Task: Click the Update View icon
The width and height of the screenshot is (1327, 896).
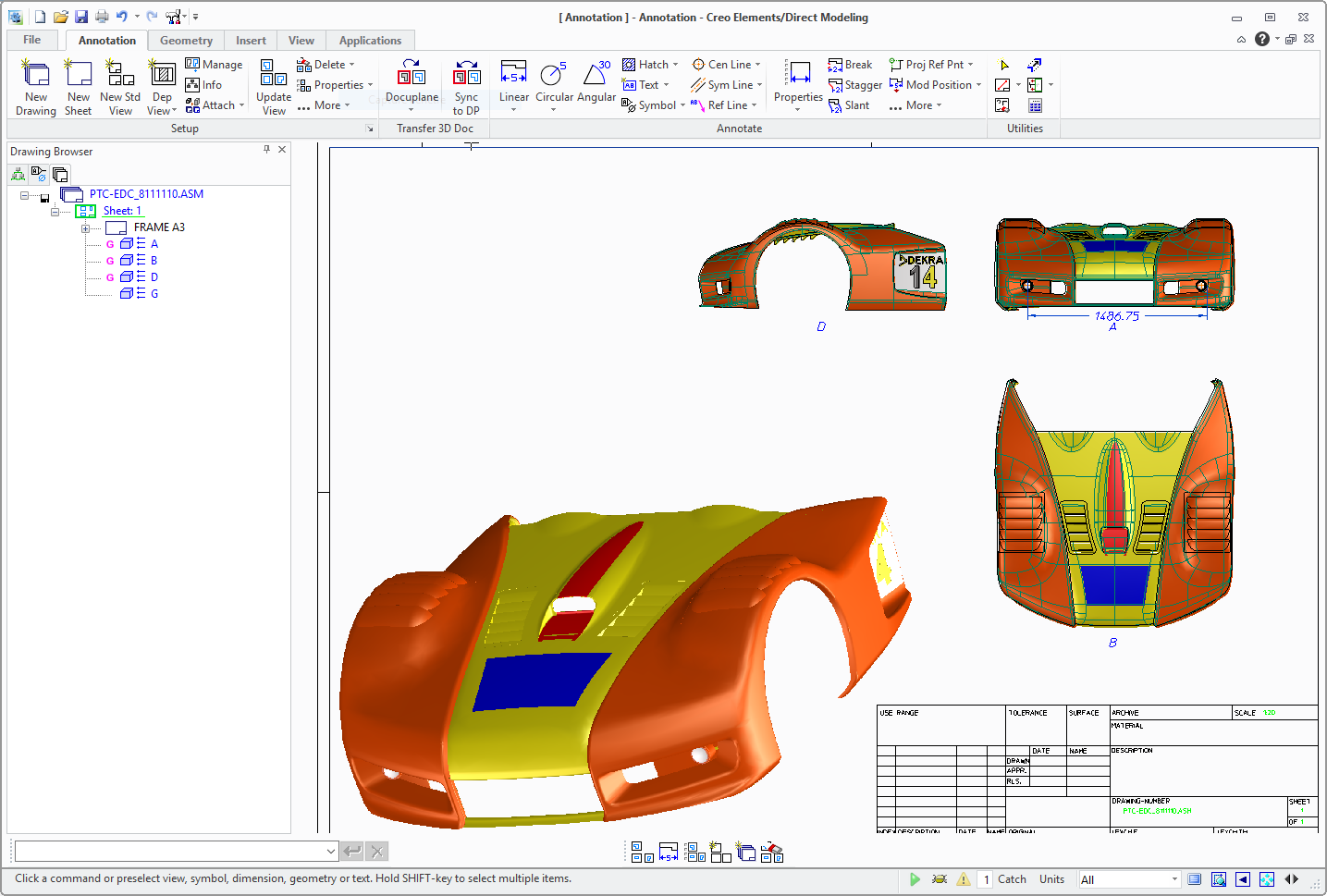Action: [x=274, y=74]
